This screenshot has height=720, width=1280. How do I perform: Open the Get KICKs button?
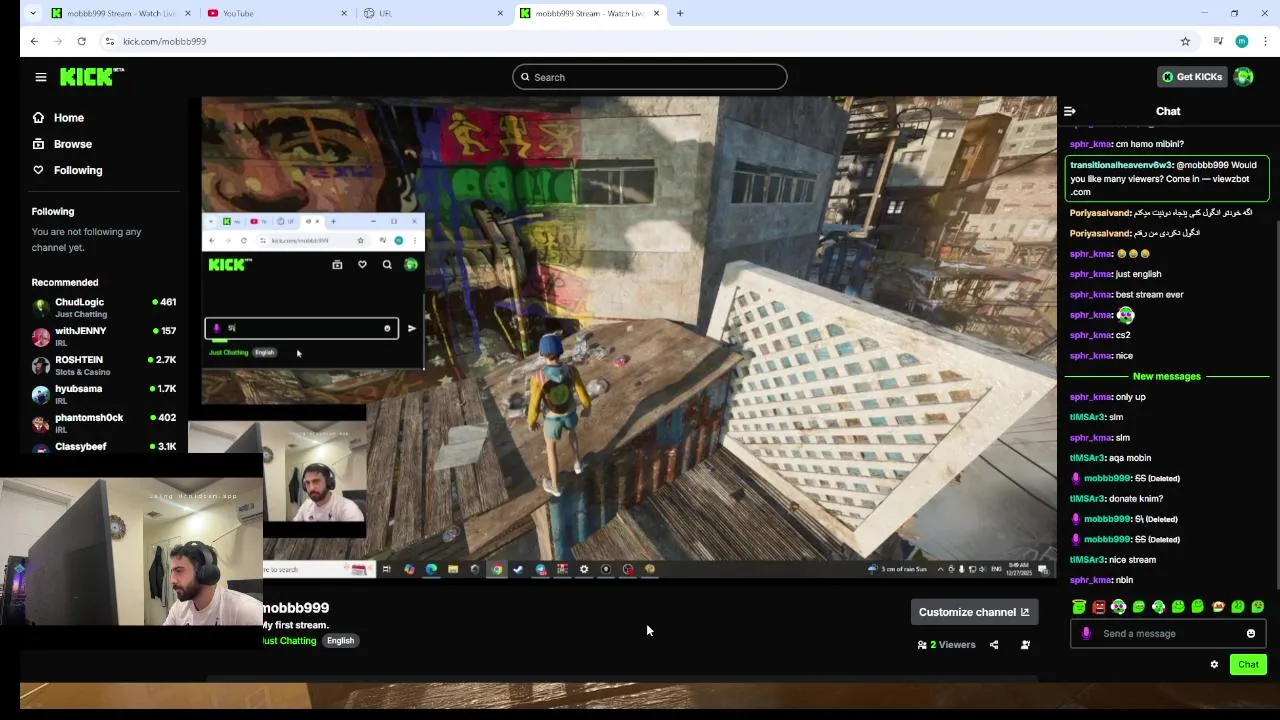tap(1192, 77)
